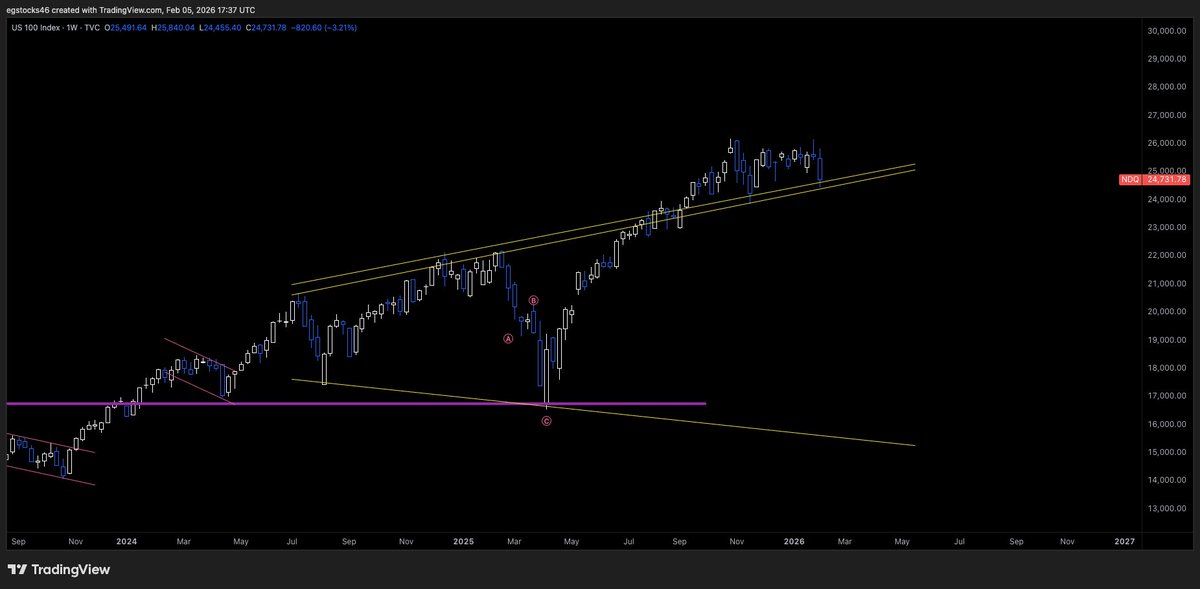Toggle the TVC exchange label in the legend
The image size is (1200, 589).
click(93, 29)
